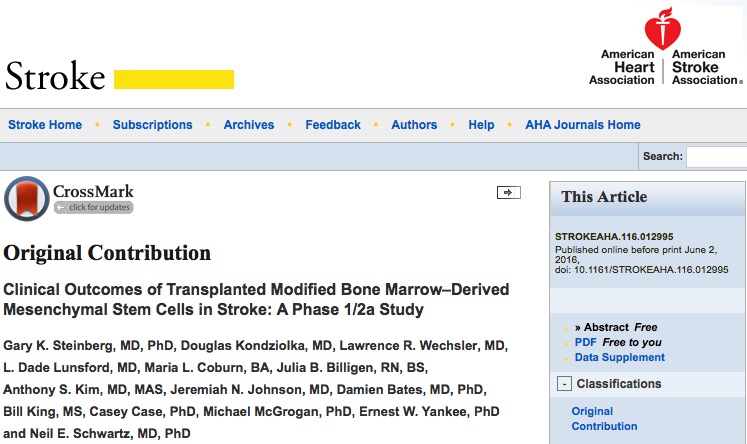Image resolution: width=747 pixels, height=444 pixels.
Task: Open the Stroke Home menu item
Action: click(45, 125)
